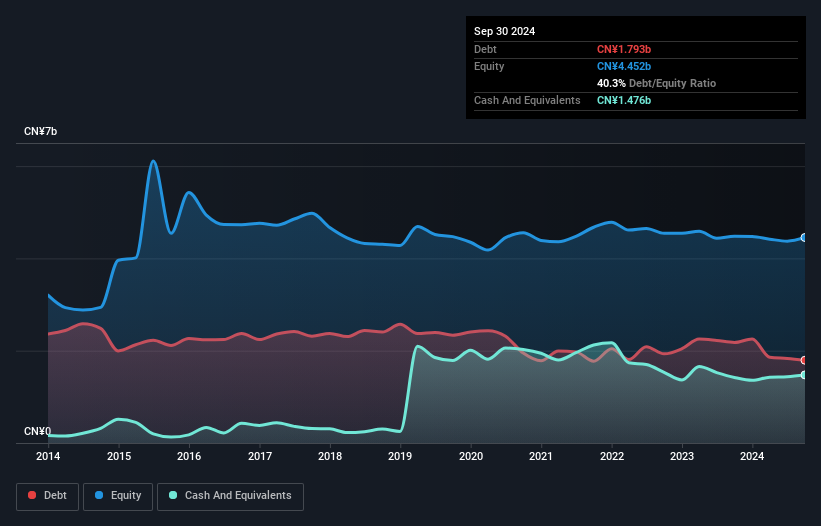The height and width of the screenshot is (526, 821).
Task: Click the 2021 x-axis label
Action: (541, 456)
